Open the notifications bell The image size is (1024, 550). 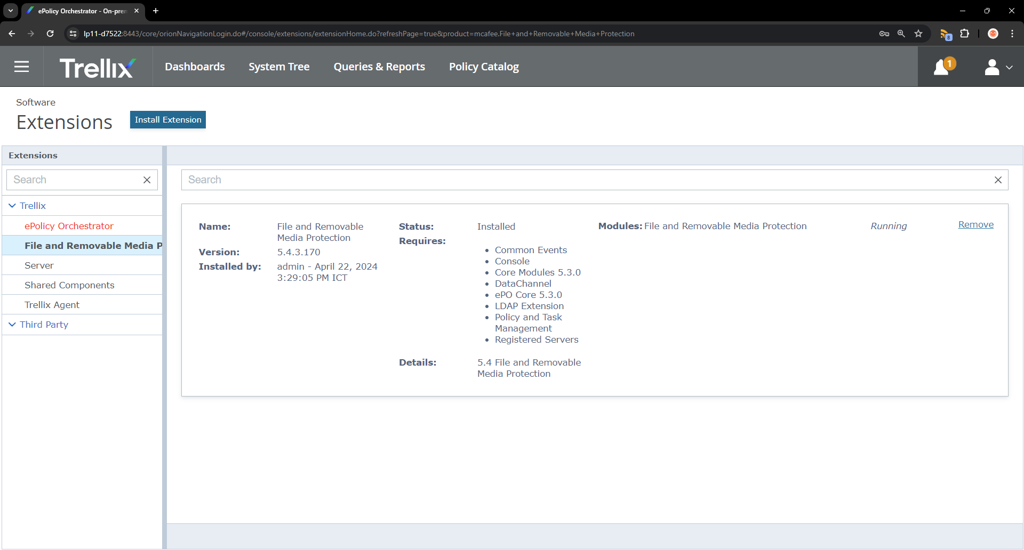click(x=942, y=67)
